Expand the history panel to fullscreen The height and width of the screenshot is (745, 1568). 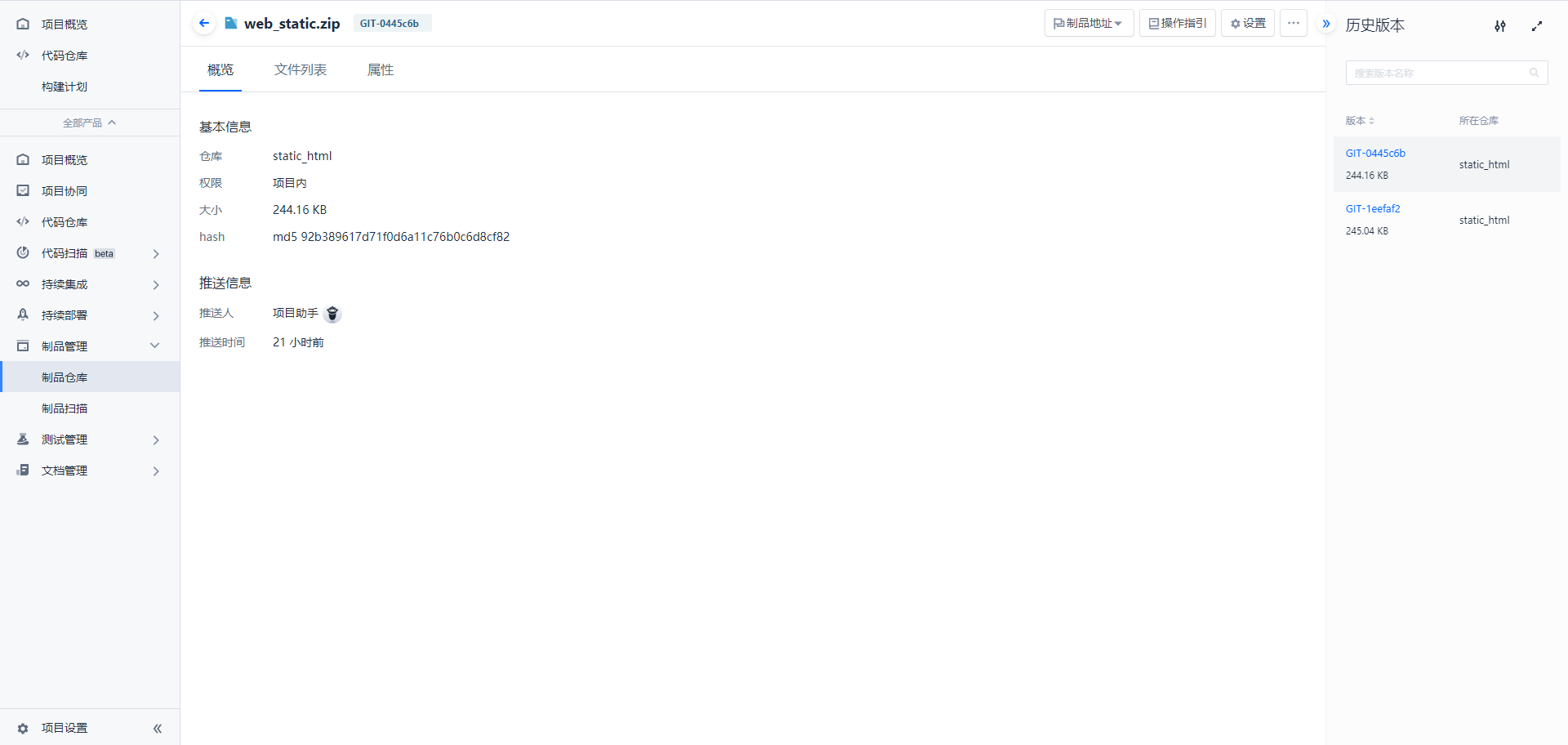click(1537, 26)
